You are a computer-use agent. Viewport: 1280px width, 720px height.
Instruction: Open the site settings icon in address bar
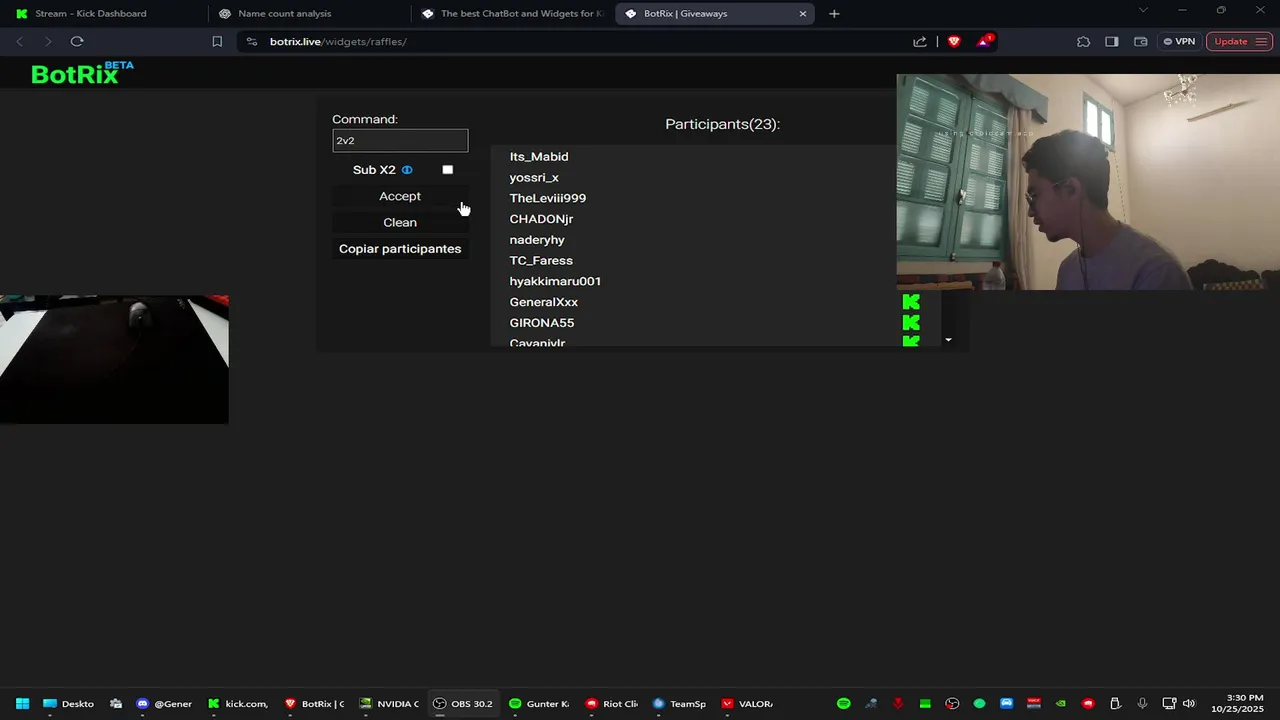(x=251, y=41)
